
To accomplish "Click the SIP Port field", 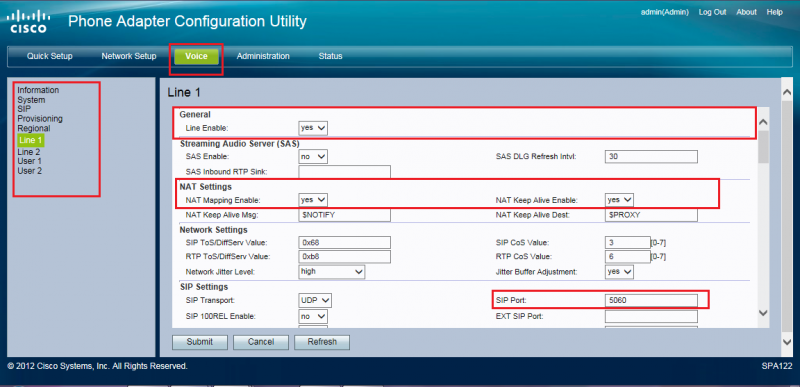I will point(651,301).
